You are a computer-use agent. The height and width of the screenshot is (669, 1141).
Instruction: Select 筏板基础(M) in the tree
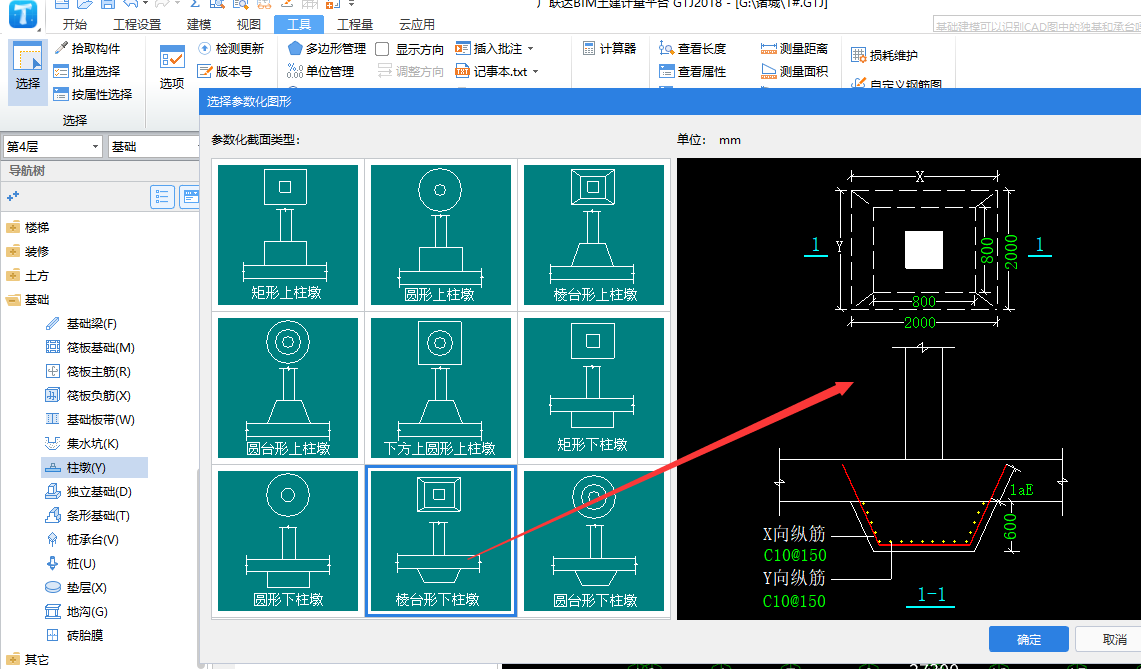(x=90, y=347)
